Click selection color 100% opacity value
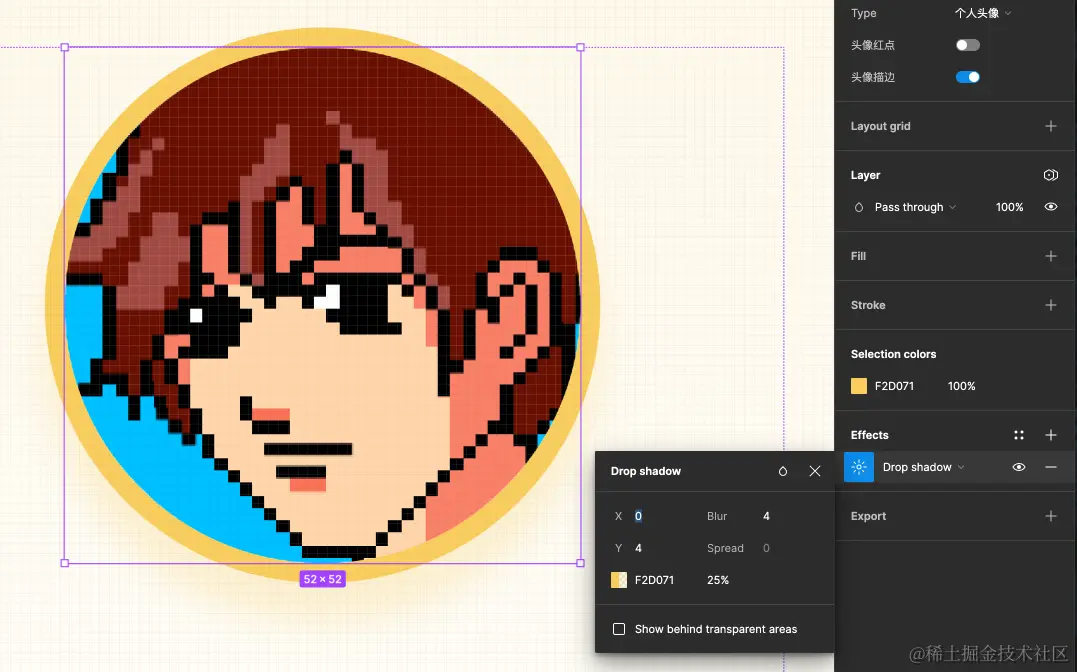 961,386
